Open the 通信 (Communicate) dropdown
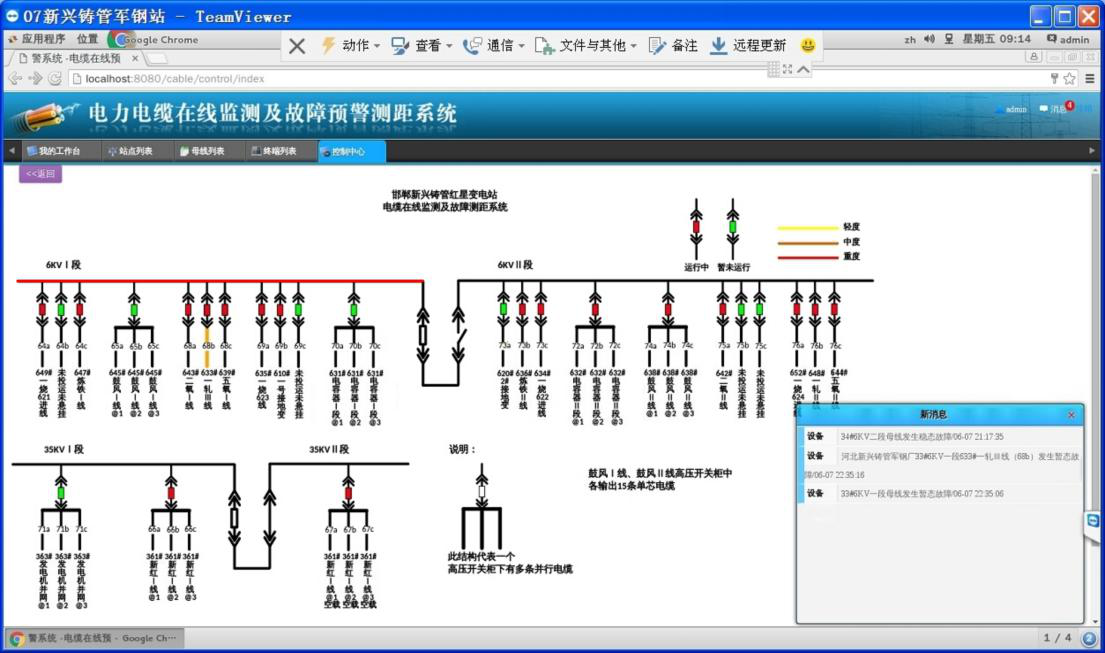 [493, 46]
